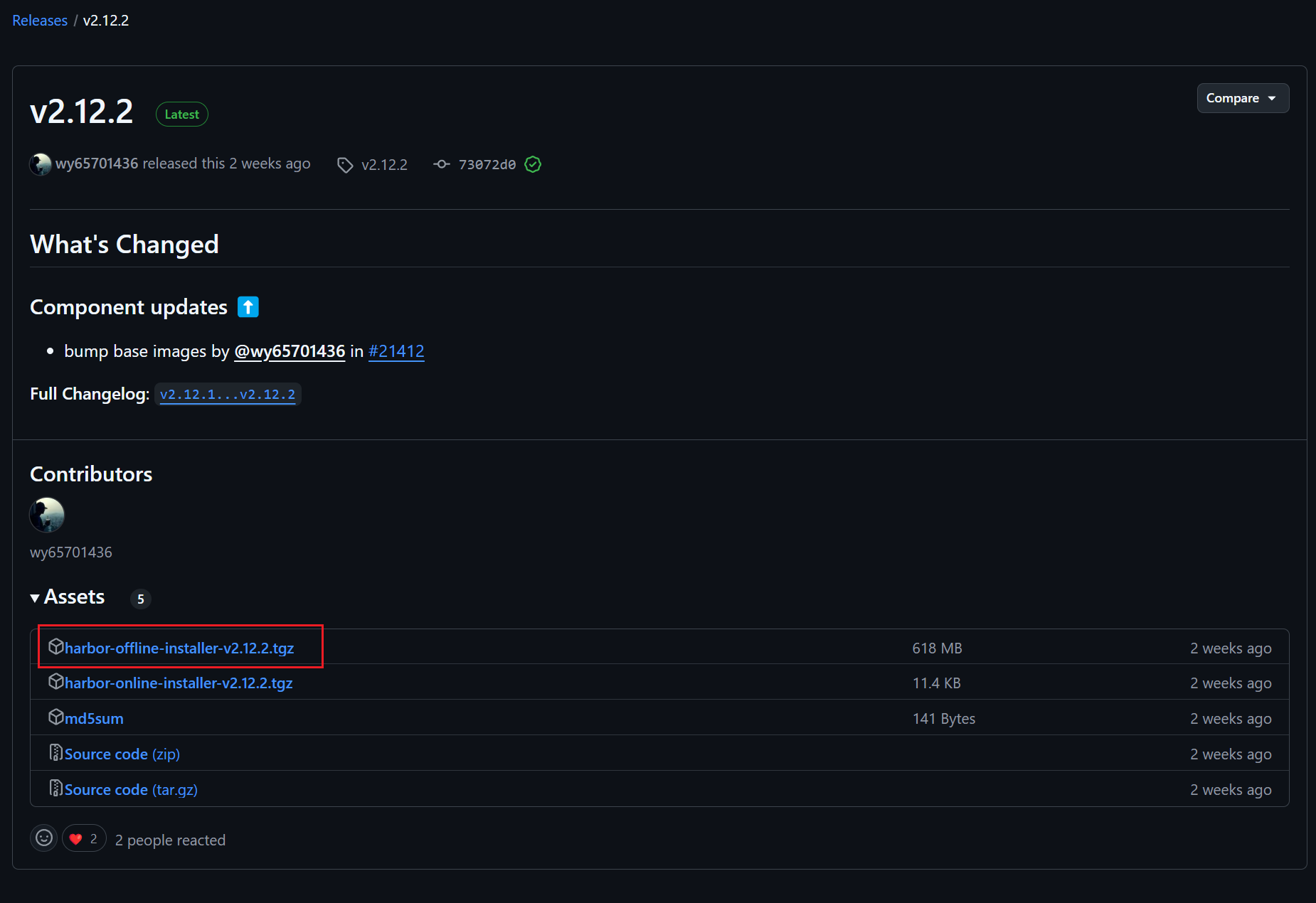The height and width of the screenshot is (903, 1316).
Task: Open the wy65701436 author link in the release header
Action: [x=97, y=164]
